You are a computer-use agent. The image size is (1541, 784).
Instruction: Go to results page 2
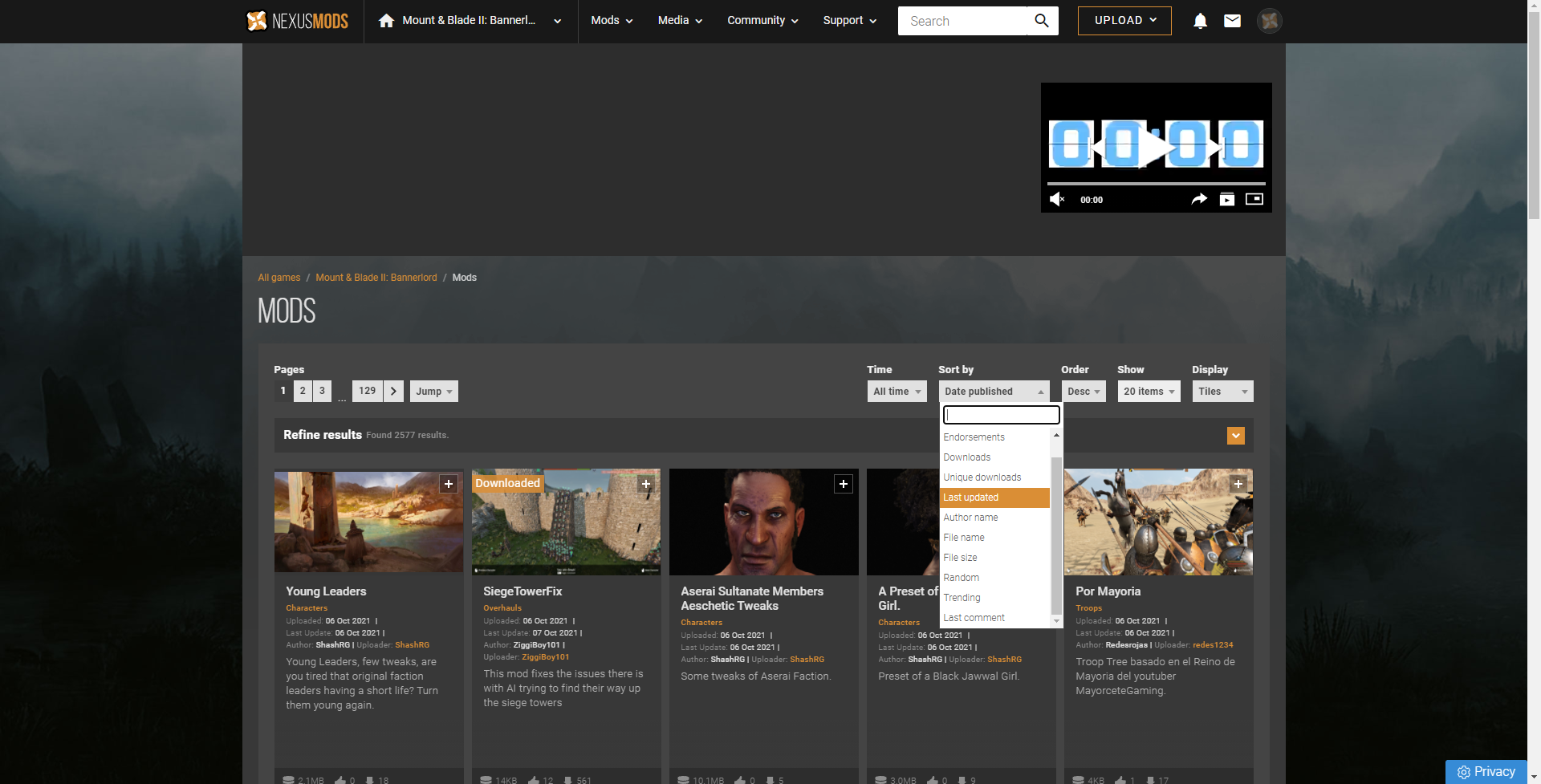tap(303, 391)
